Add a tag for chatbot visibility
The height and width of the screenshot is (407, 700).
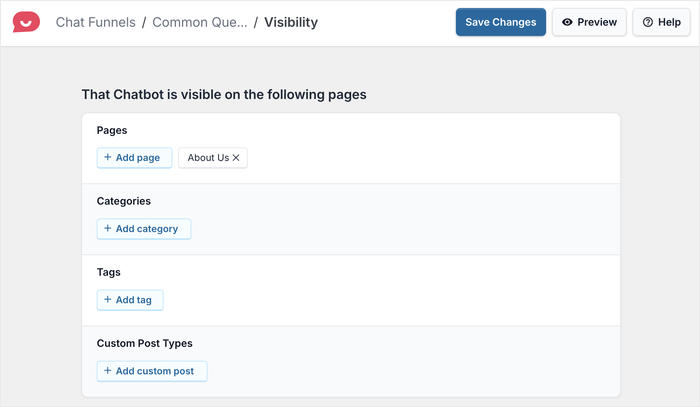(x=130, y=300)
